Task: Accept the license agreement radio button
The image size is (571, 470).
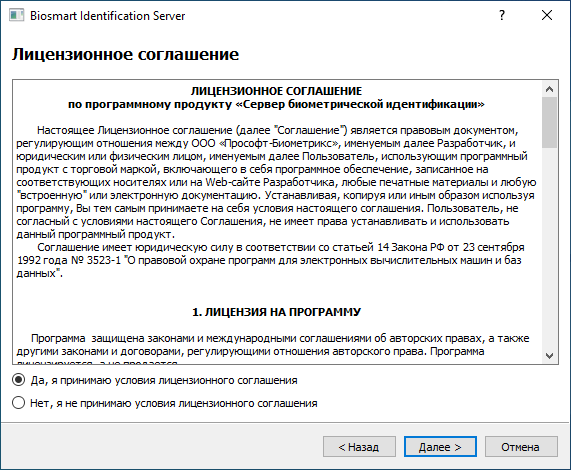Action: 19,380
